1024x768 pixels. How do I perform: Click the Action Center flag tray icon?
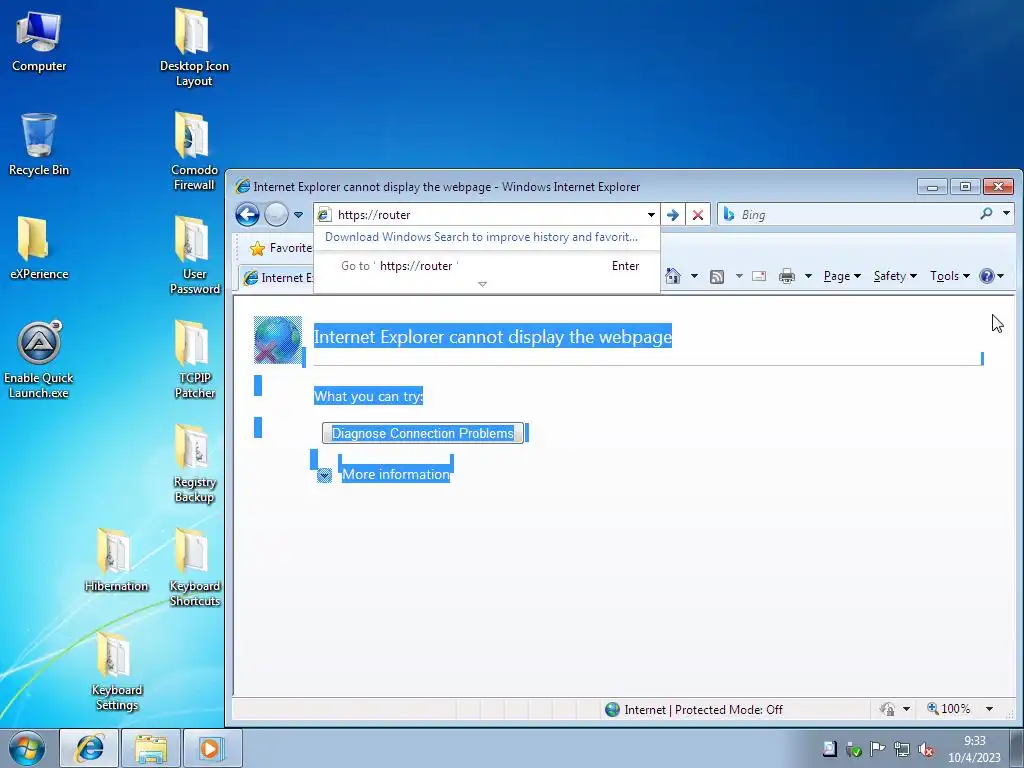(878, 749)
